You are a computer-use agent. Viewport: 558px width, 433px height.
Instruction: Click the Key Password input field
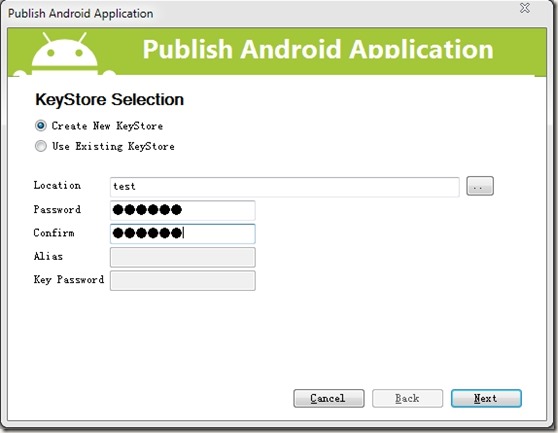183,281
